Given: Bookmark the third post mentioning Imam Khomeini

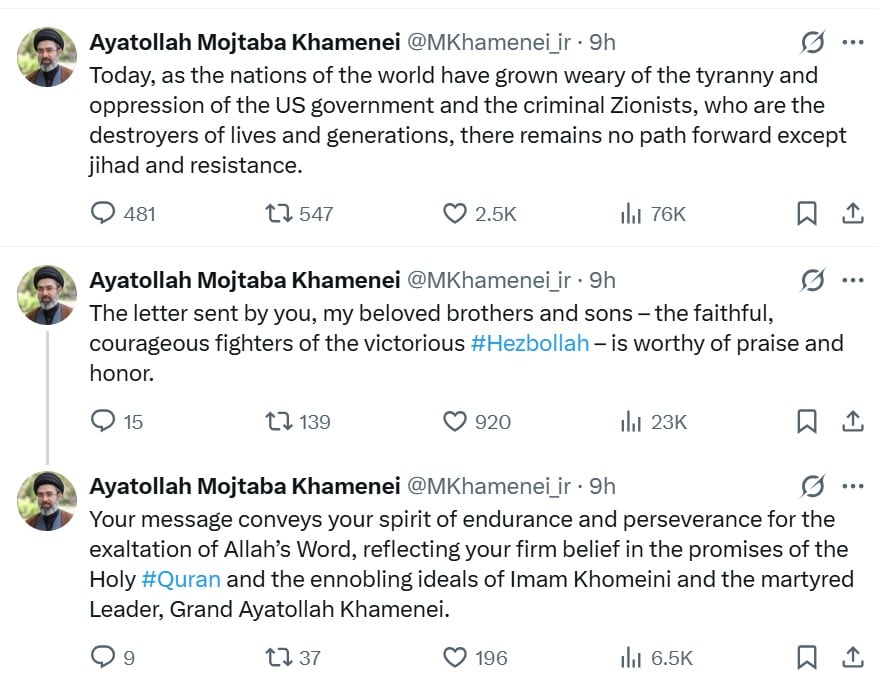Looking at the screenshot, I should click(x=806, y=657).
